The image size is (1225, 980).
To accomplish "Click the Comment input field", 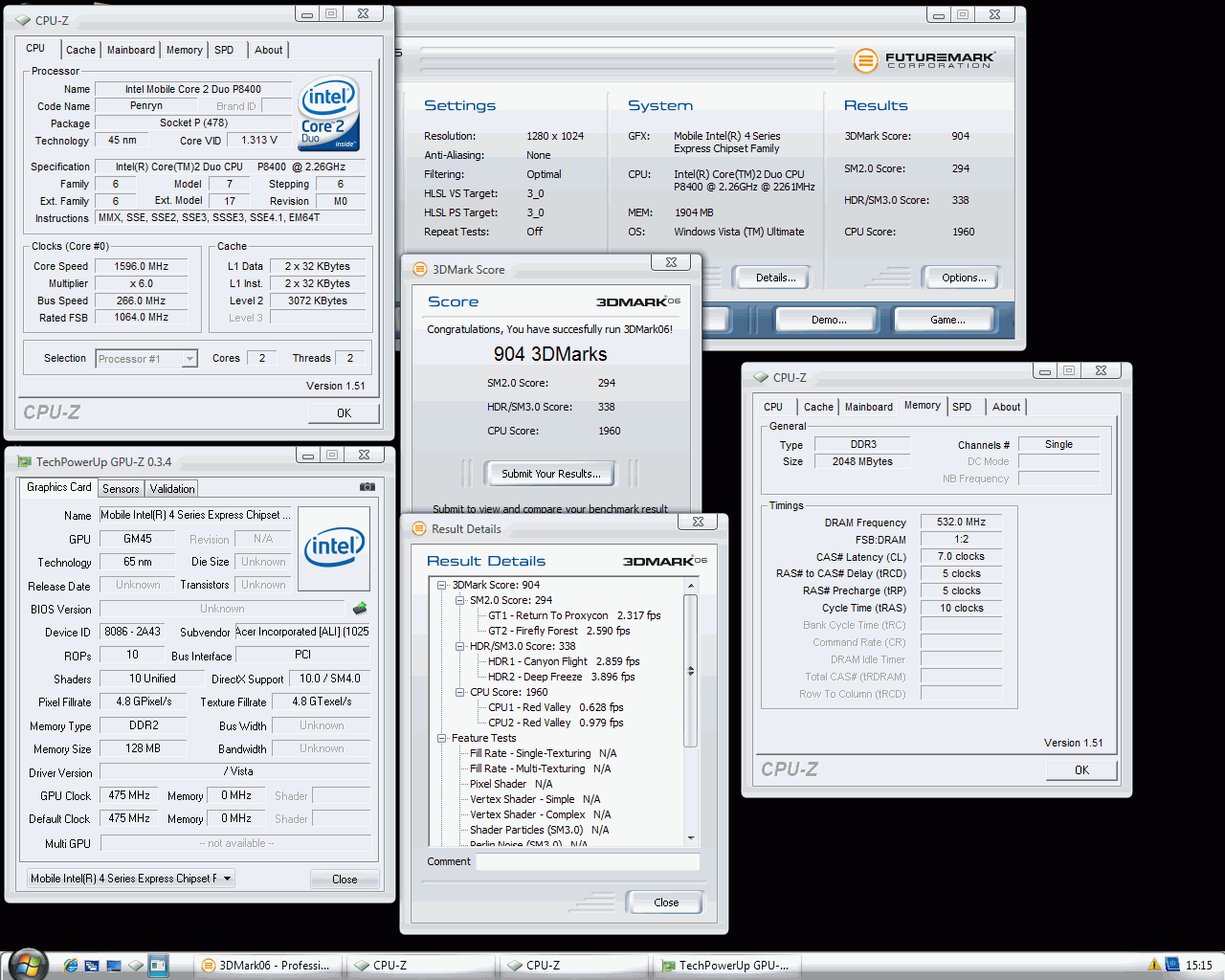I will (x=588, y=862).
